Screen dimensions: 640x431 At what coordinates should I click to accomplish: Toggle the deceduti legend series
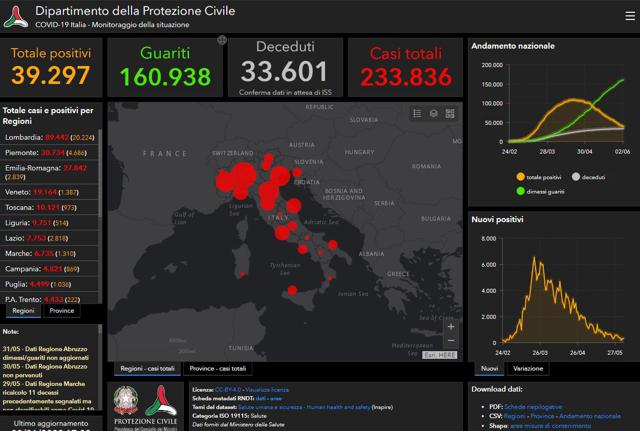coord(588,177)
